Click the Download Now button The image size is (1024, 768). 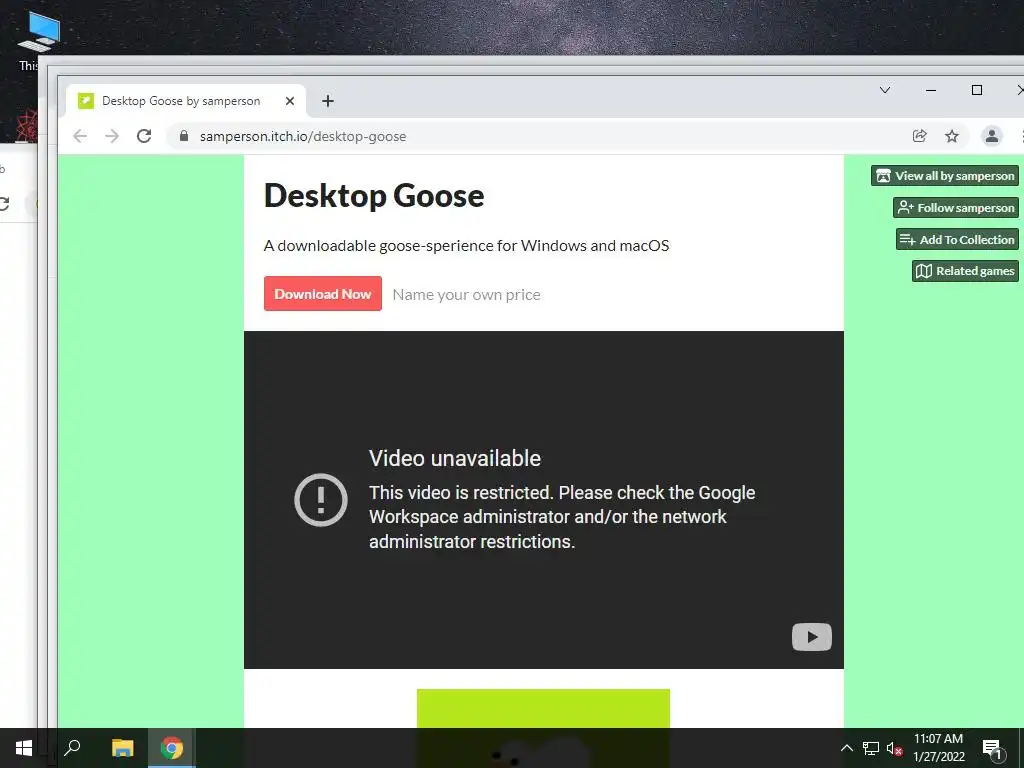point(323,294)
